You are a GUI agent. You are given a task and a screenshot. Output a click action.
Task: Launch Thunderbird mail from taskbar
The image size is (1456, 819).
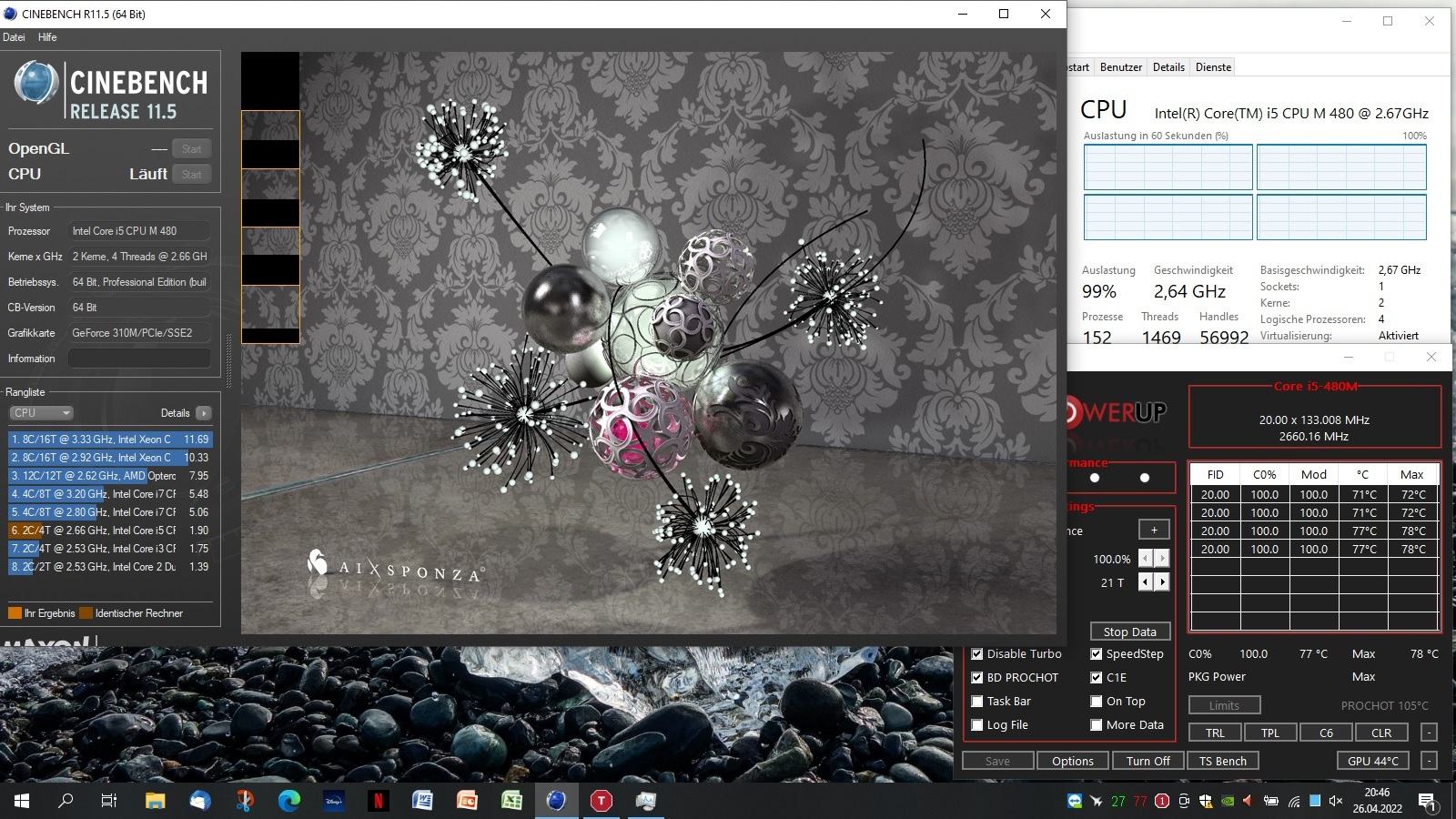(x=200, y=801)
